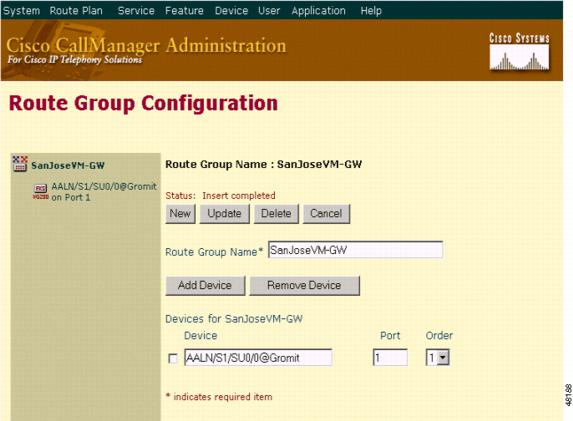Screen dimensions: 573x421
Task: Open the System menu
Action: click(22, 11)
